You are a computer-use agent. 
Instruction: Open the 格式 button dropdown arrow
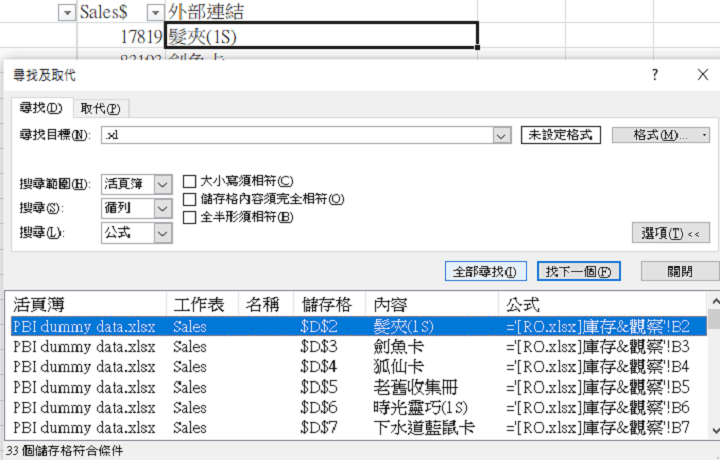[704, 135]
